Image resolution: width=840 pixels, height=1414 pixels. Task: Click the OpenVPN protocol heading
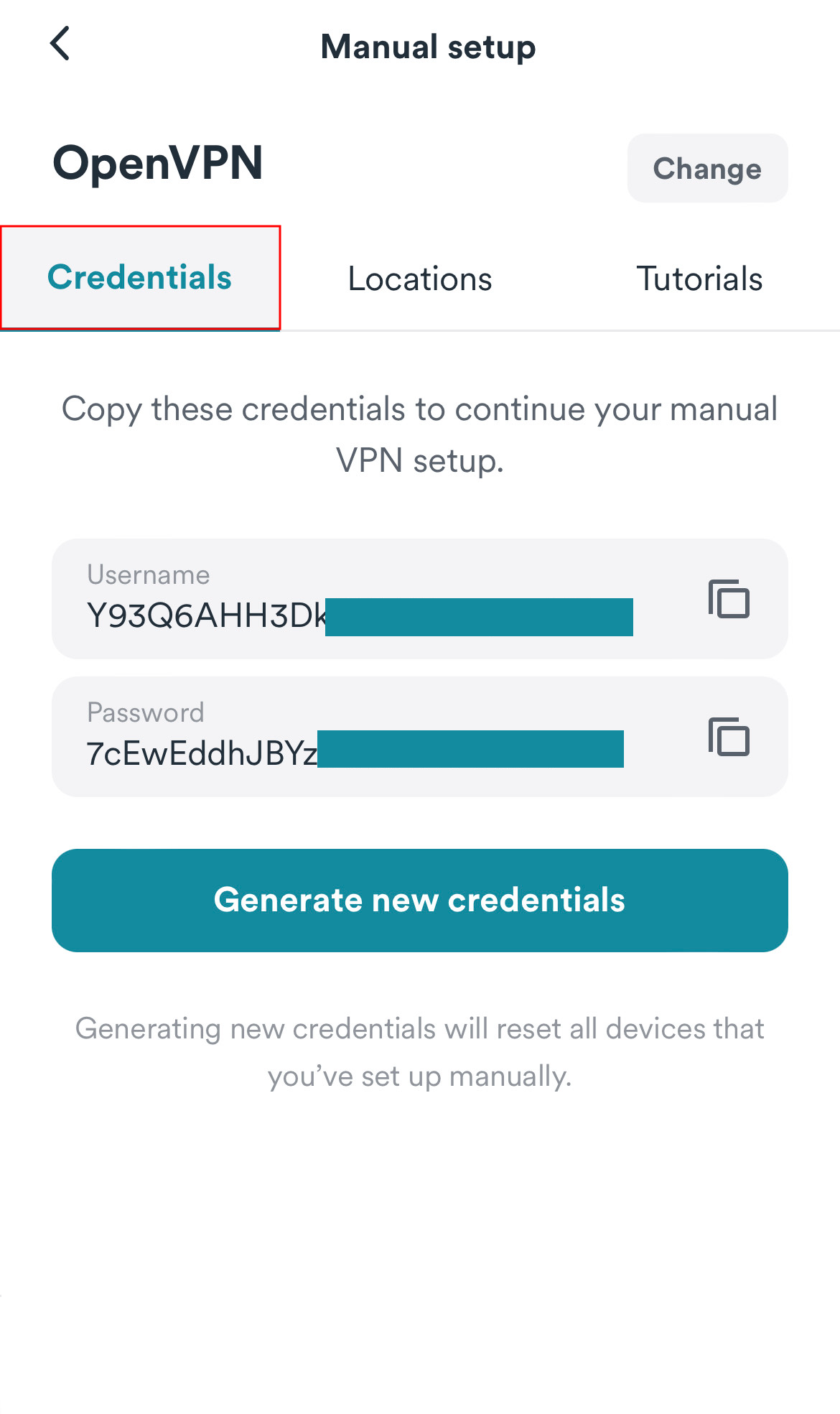pyautogui.click(x=158, y=163)
